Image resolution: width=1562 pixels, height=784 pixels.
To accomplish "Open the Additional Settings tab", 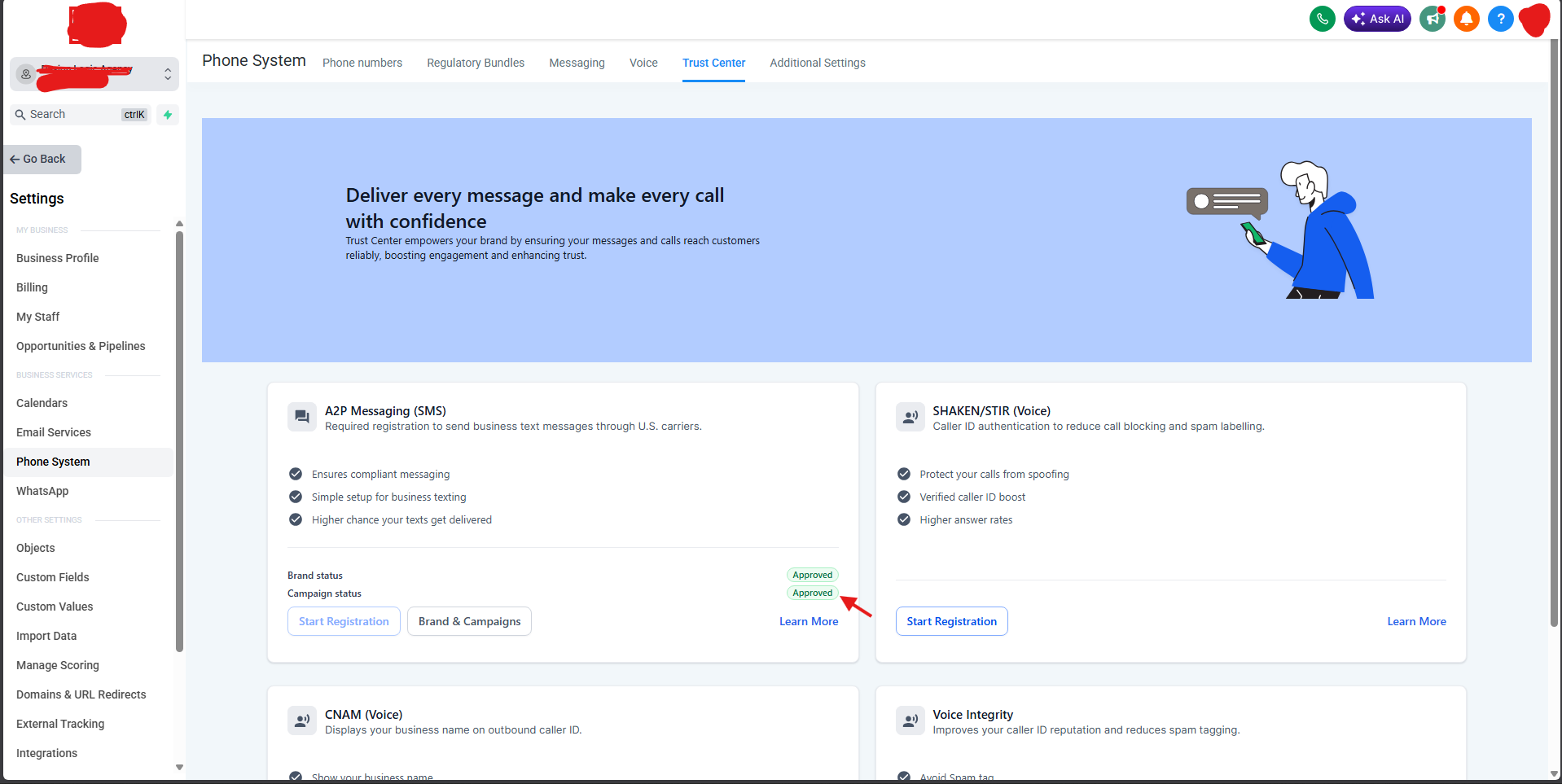I will 818,63.
